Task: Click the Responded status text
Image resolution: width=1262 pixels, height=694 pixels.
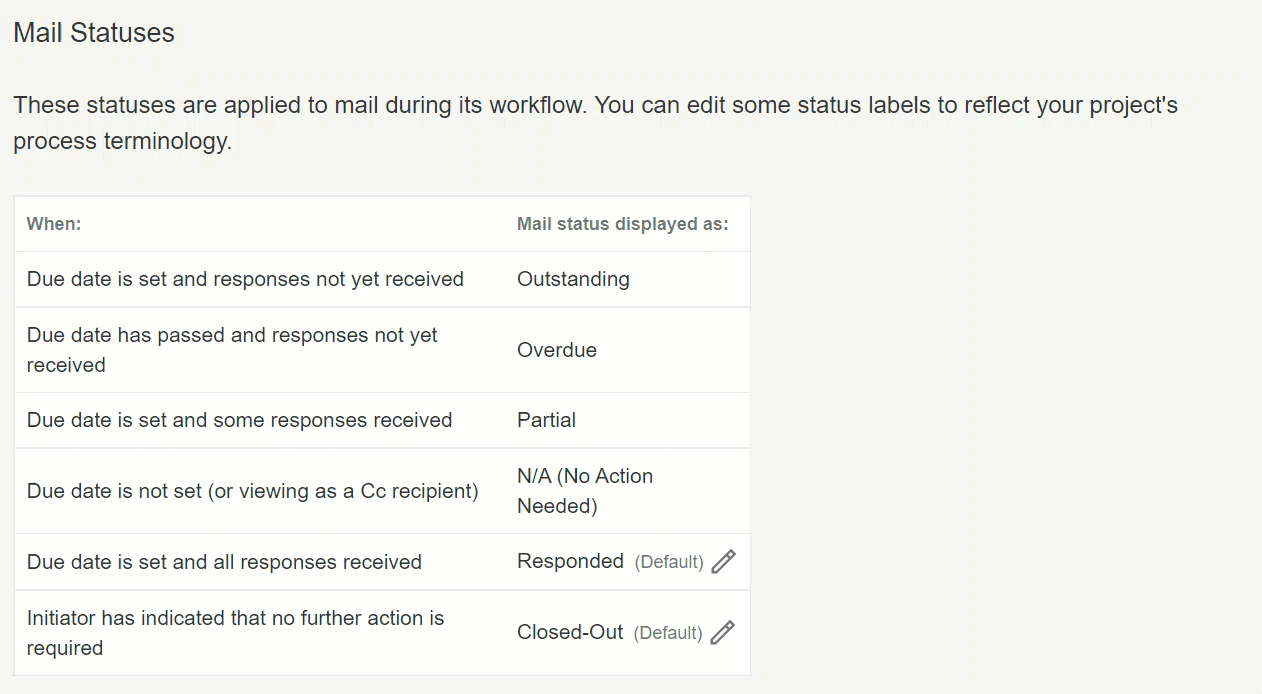Action: 570,562
